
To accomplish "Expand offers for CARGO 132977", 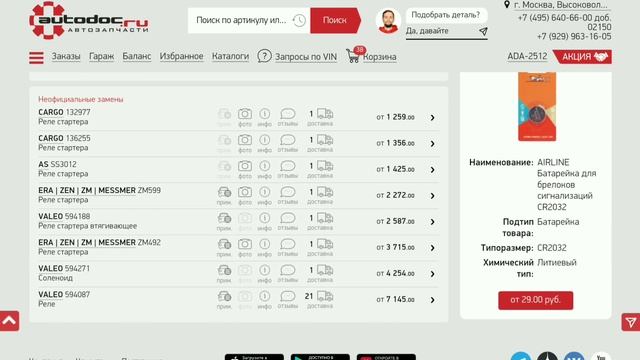I will tap(432, 118).
